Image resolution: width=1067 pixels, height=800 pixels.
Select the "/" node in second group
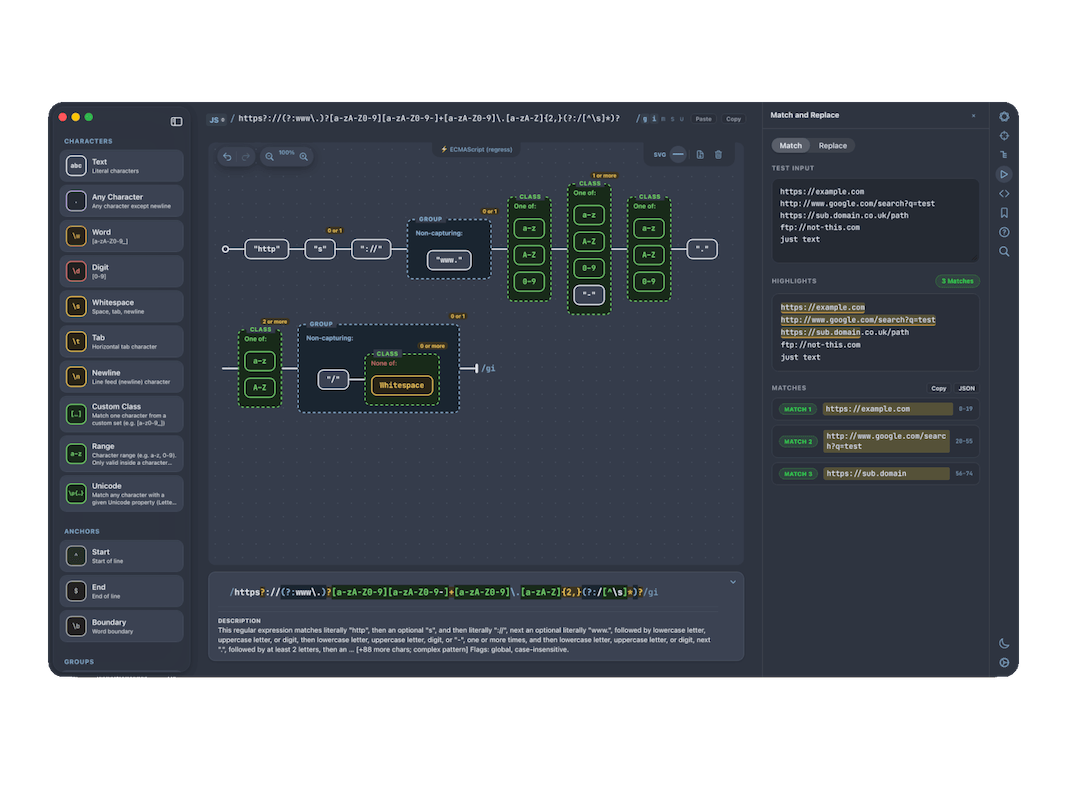coord(333,380)
